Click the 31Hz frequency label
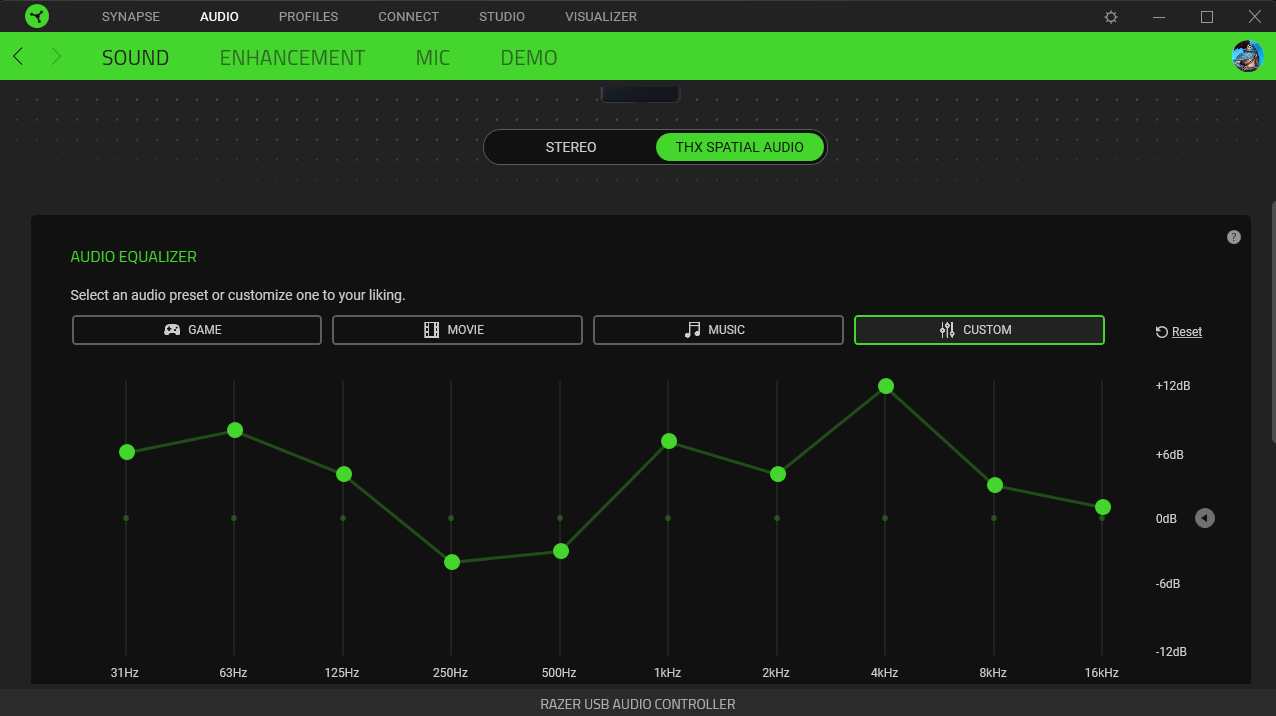This screenshot has height=716, width=1276. (x=125, y=673)
